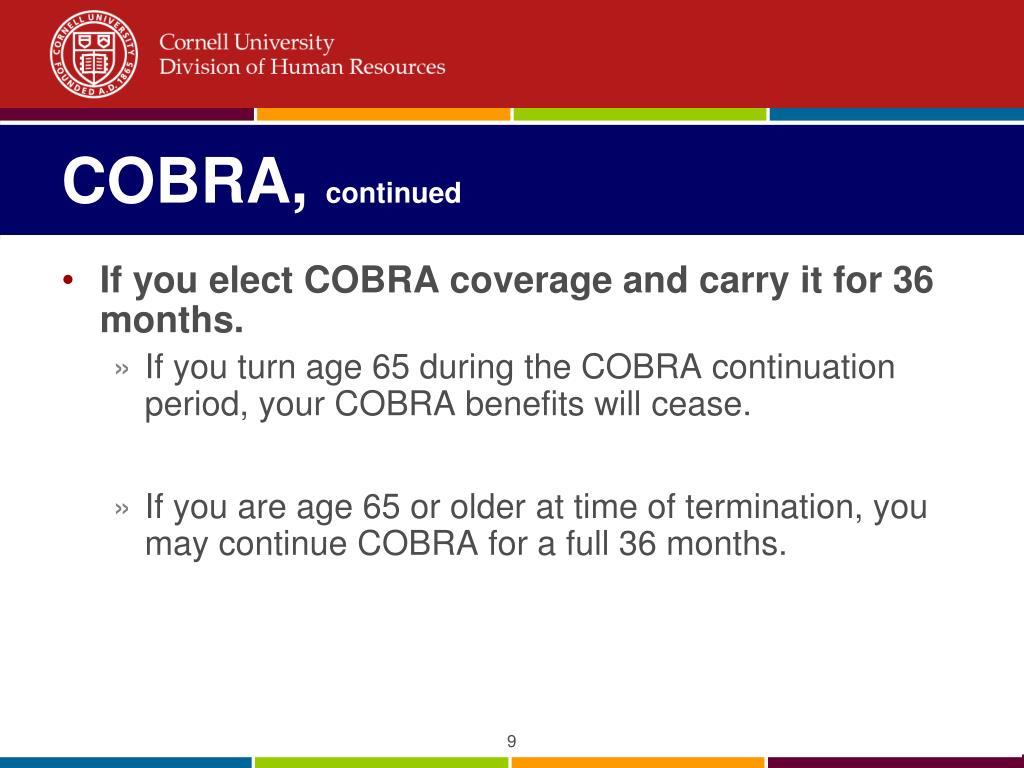This screenshot has width=1024, height=768.
Task: Click the Division of Human Resources text
Action: coord(302,67)
